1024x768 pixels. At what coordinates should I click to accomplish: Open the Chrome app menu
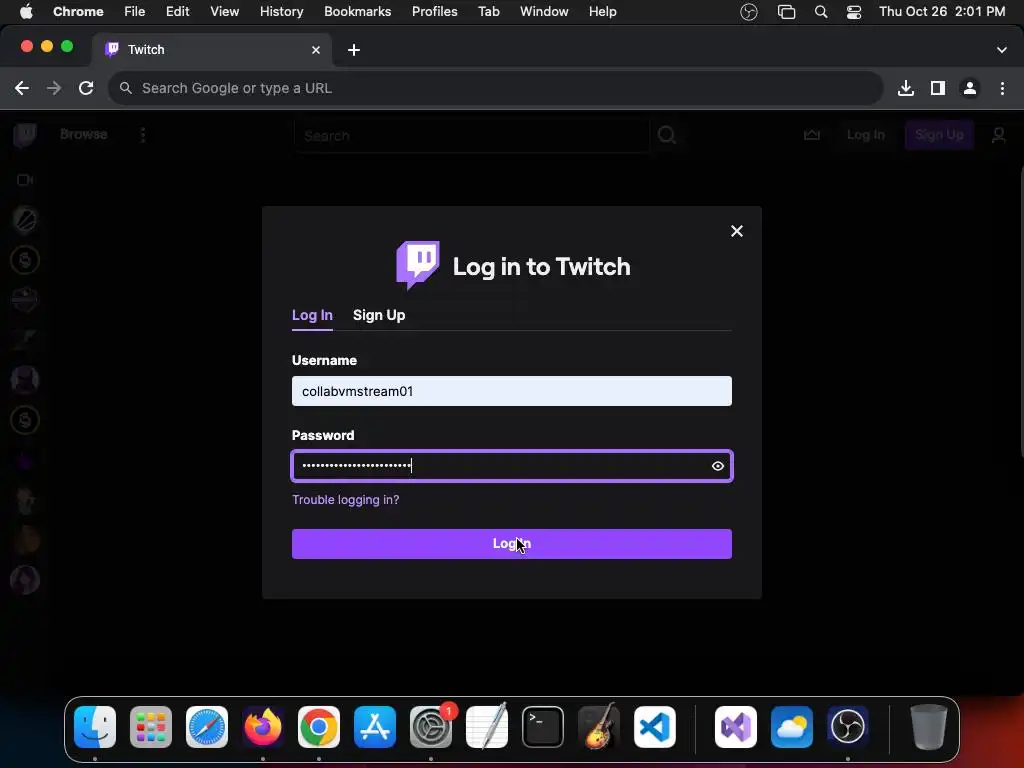(x=78, y=12)
